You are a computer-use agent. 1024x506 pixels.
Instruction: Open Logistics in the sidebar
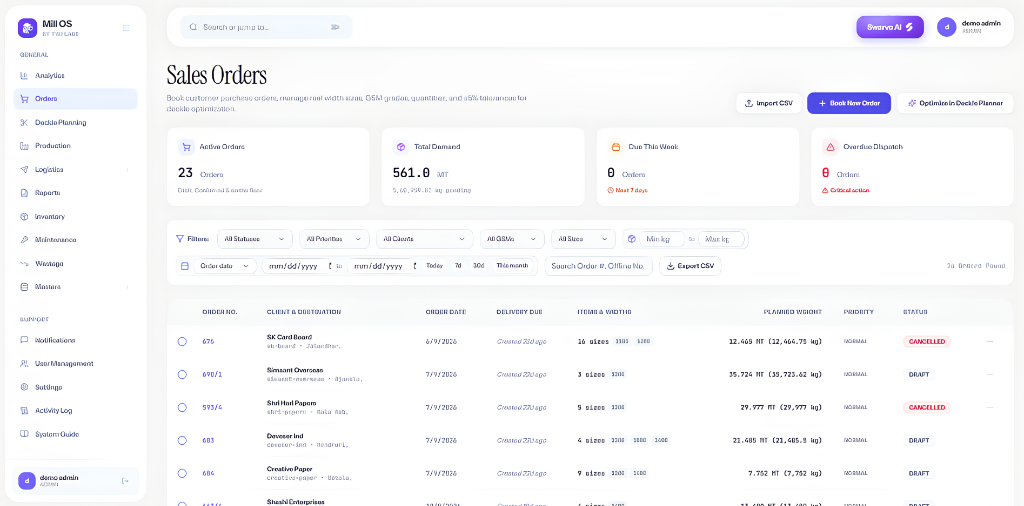pyautogui.click(x=75, y=169)
